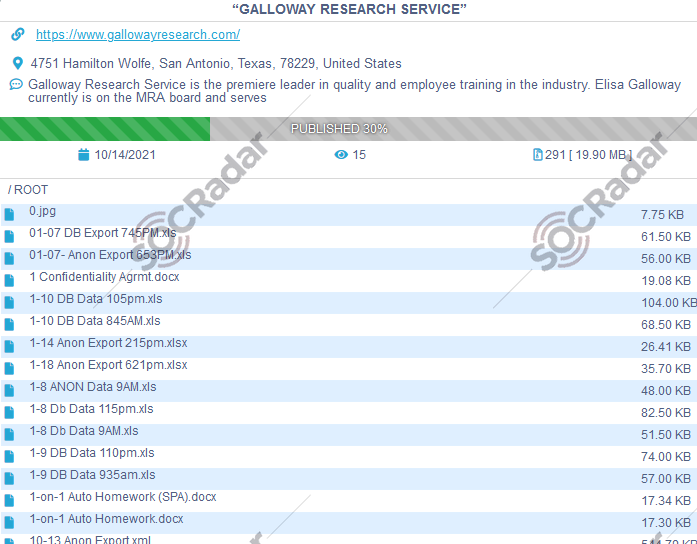Click file icon for 1-9 DB Data 935am.xls
This screenshot has height=544, width=697.
(x=9, y=479)
